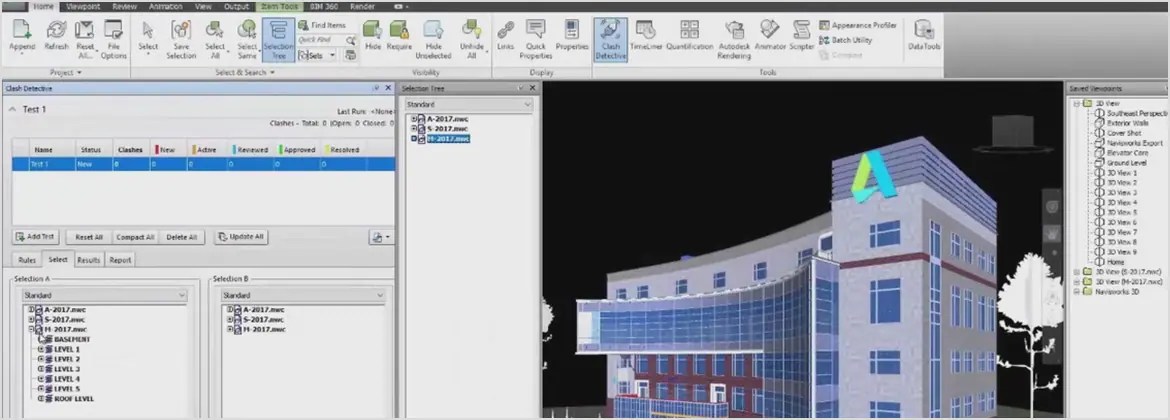Open the BIM 360 ribbon tab
1170x420 pixels.
pos(322,6)
